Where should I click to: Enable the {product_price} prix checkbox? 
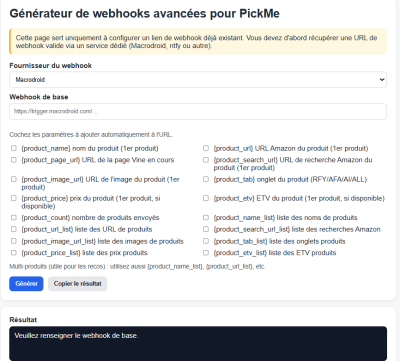(x=14, y=198)
